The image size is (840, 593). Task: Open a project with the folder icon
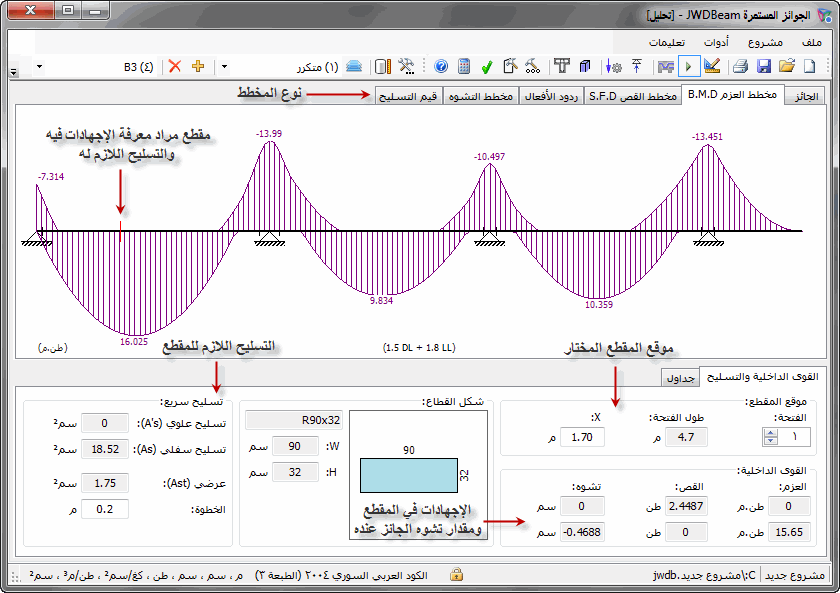coord(787,67)
